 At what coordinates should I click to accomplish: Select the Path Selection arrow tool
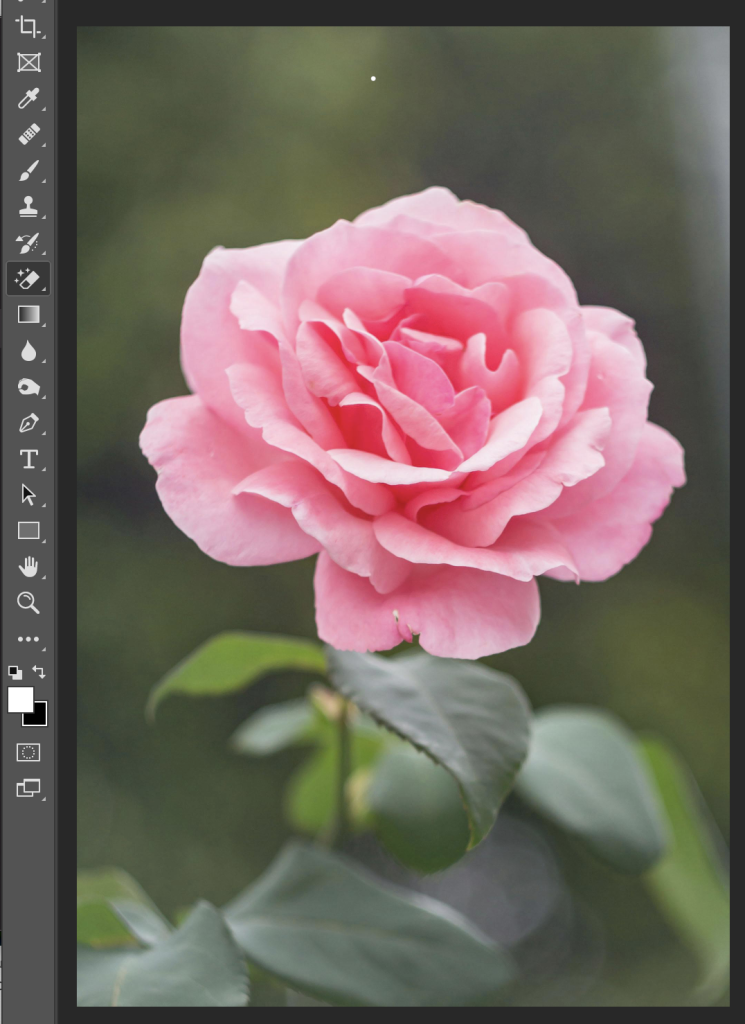pyautogui.click(x=28, y=495)
